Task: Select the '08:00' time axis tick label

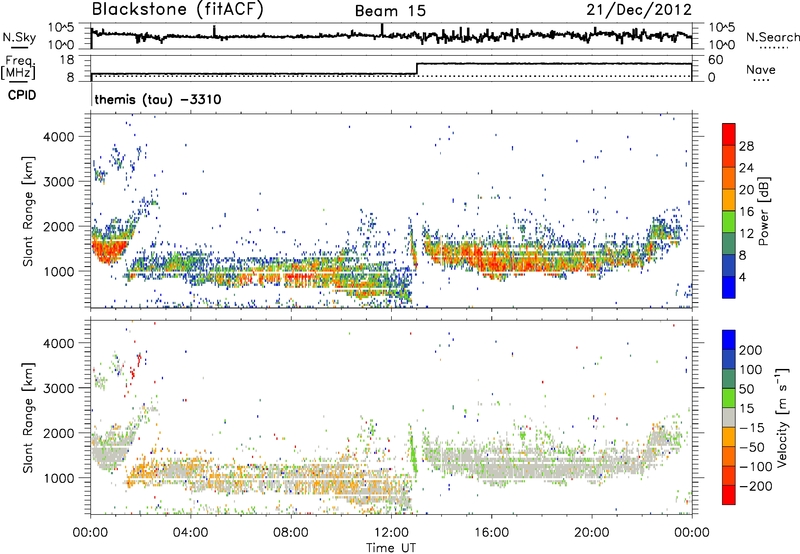Action: pyautogui.click(x=290, y=532)
